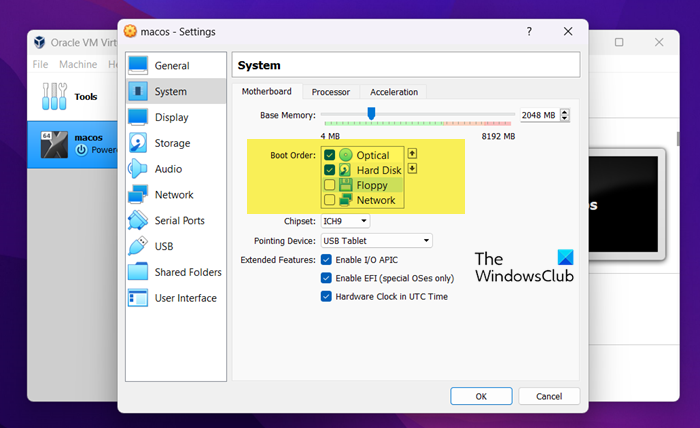The width and height of the screenshot is (700, 428).
Task: Select the macos VM icon in Manager
Action: click(x=54, y=144)
